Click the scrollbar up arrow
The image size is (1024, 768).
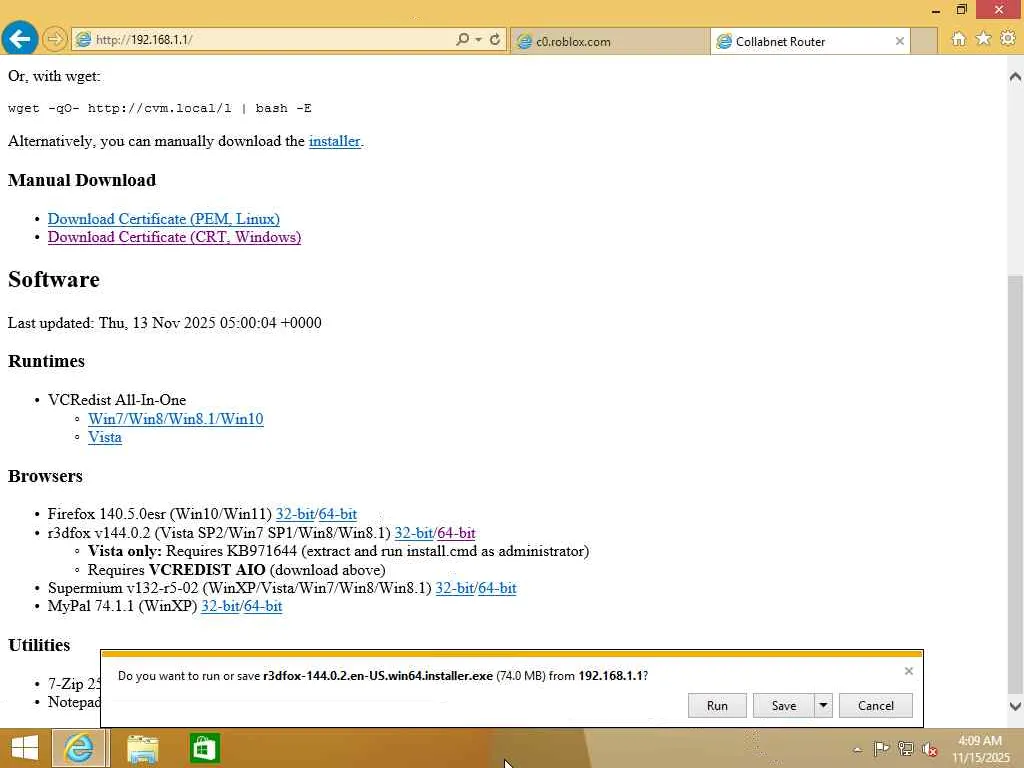[x=1015, y=76]
